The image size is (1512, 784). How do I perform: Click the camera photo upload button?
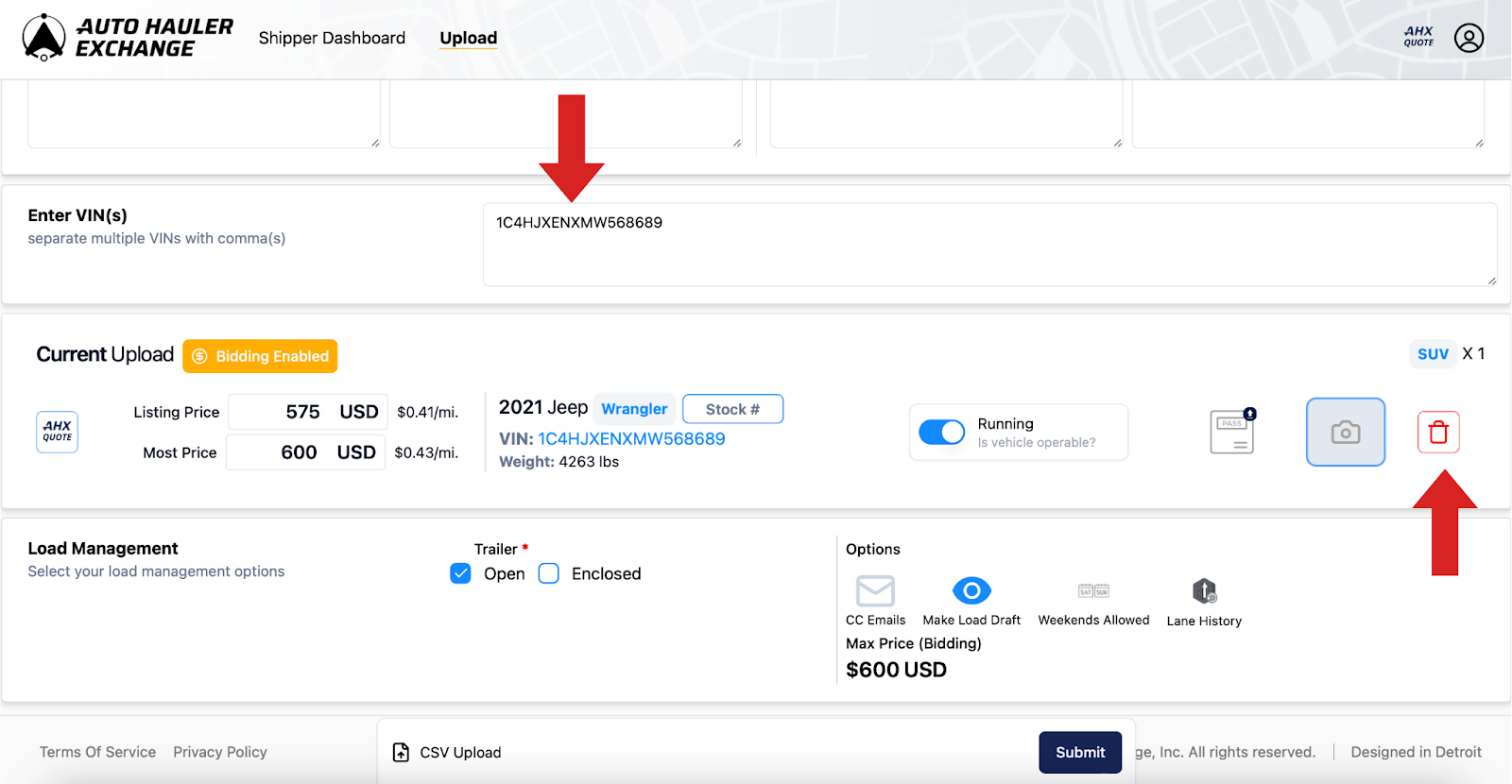[1346, 432]
